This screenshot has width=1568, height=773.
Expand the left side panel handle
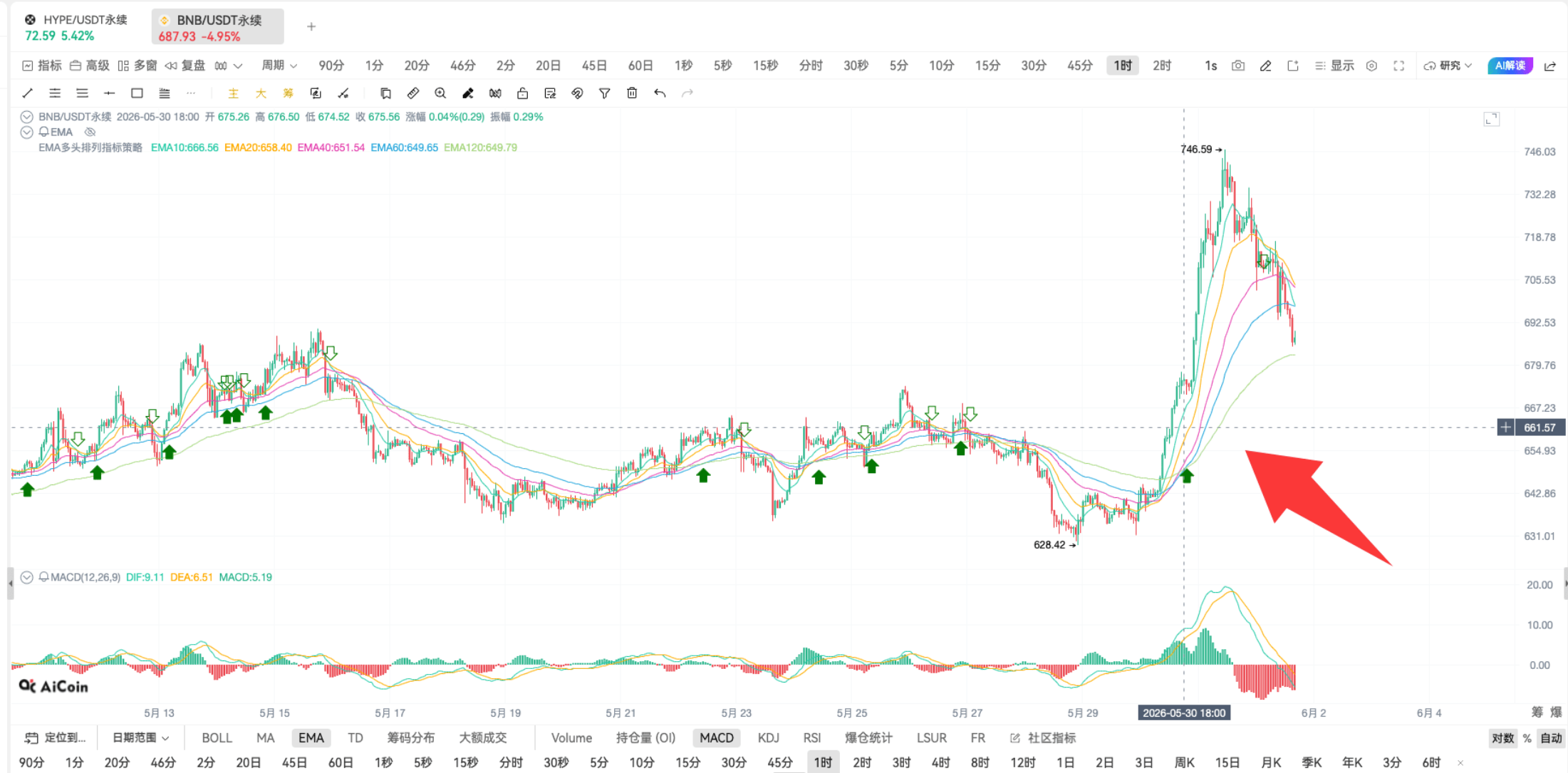pos(10,583)
